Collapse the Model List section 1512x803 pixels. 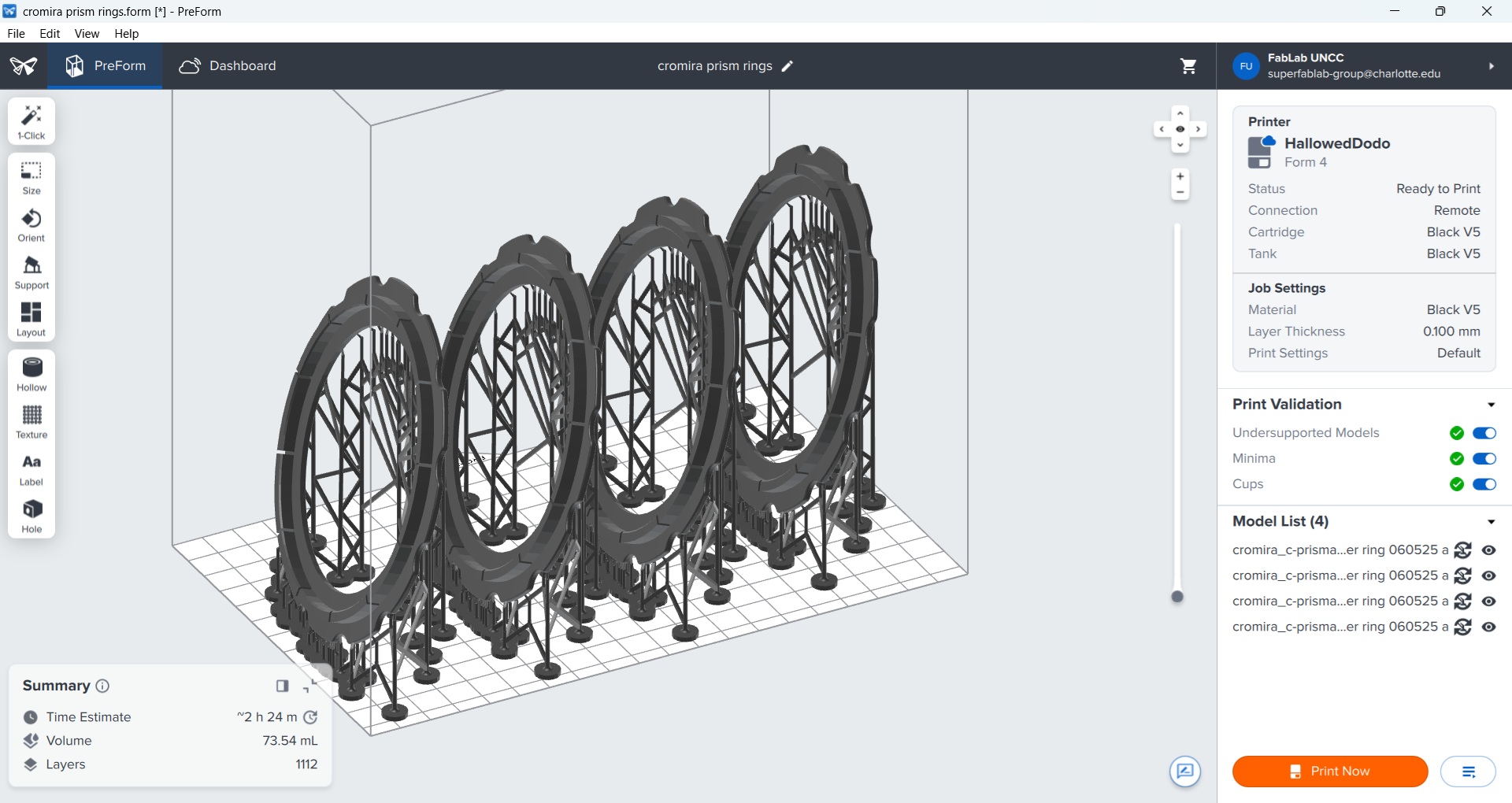click(x=1491, y=522)
